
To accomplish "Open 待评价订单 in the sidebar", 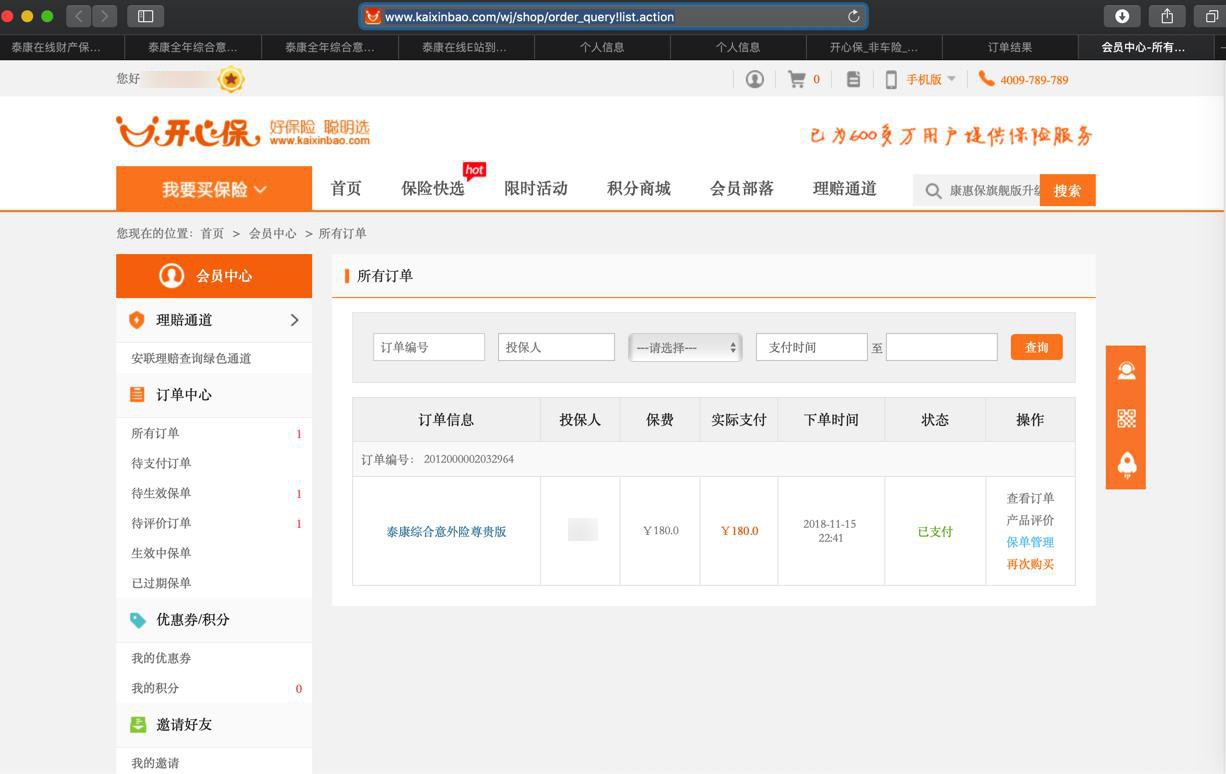I will pyautogui.click(x=161, y=523).
